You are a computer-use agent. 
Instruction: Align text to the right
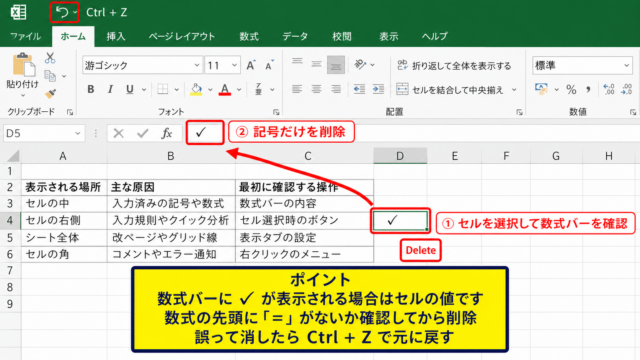click(x=336, y=89)
